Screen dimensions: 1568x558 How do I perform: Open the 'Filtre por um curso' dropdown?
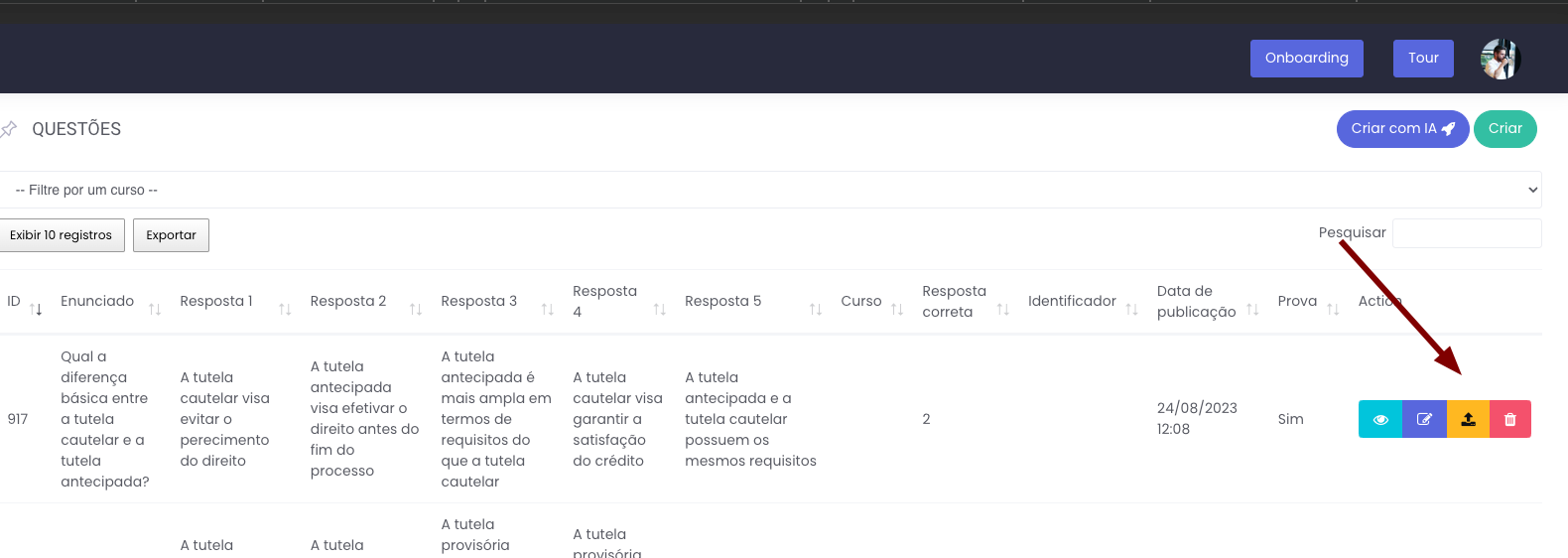(x=770, y=190)
